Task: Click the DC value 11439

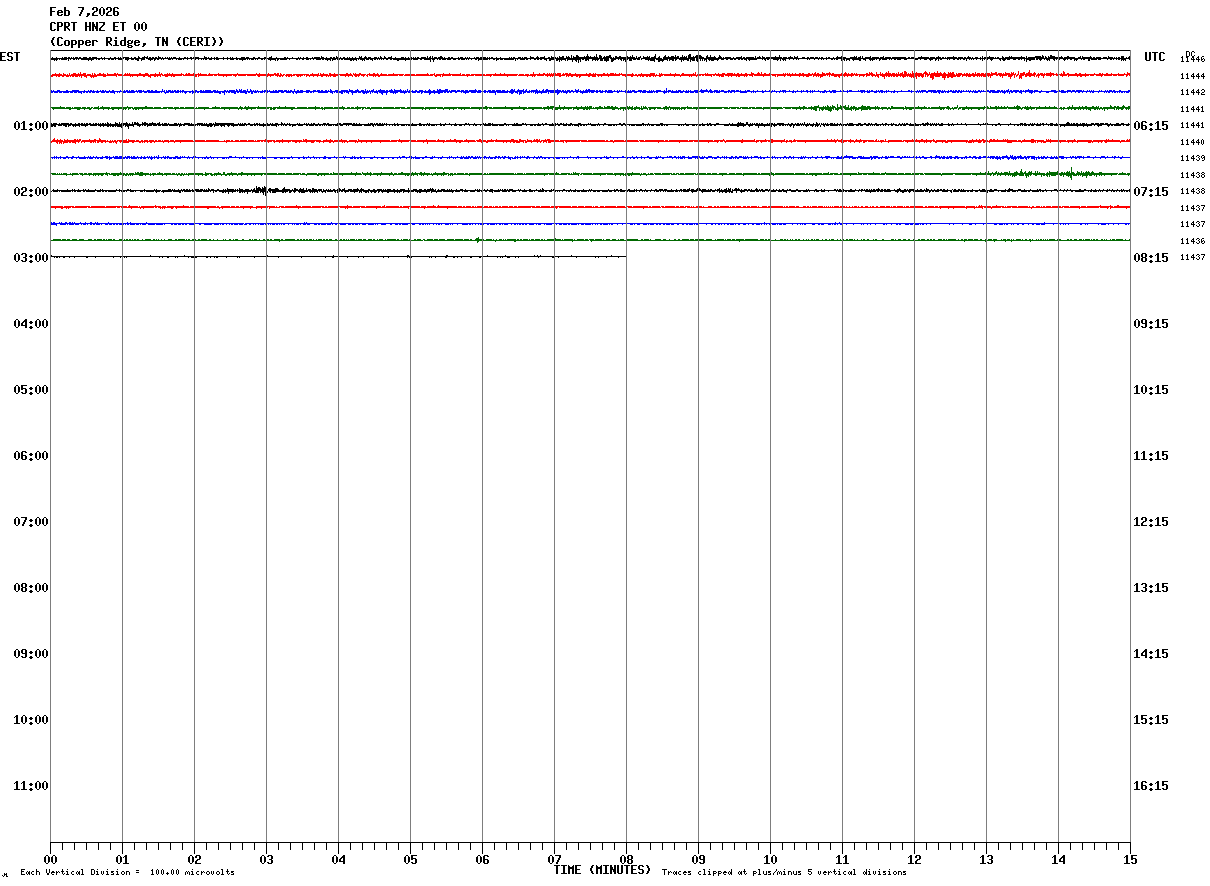Action: point(1192,158)
